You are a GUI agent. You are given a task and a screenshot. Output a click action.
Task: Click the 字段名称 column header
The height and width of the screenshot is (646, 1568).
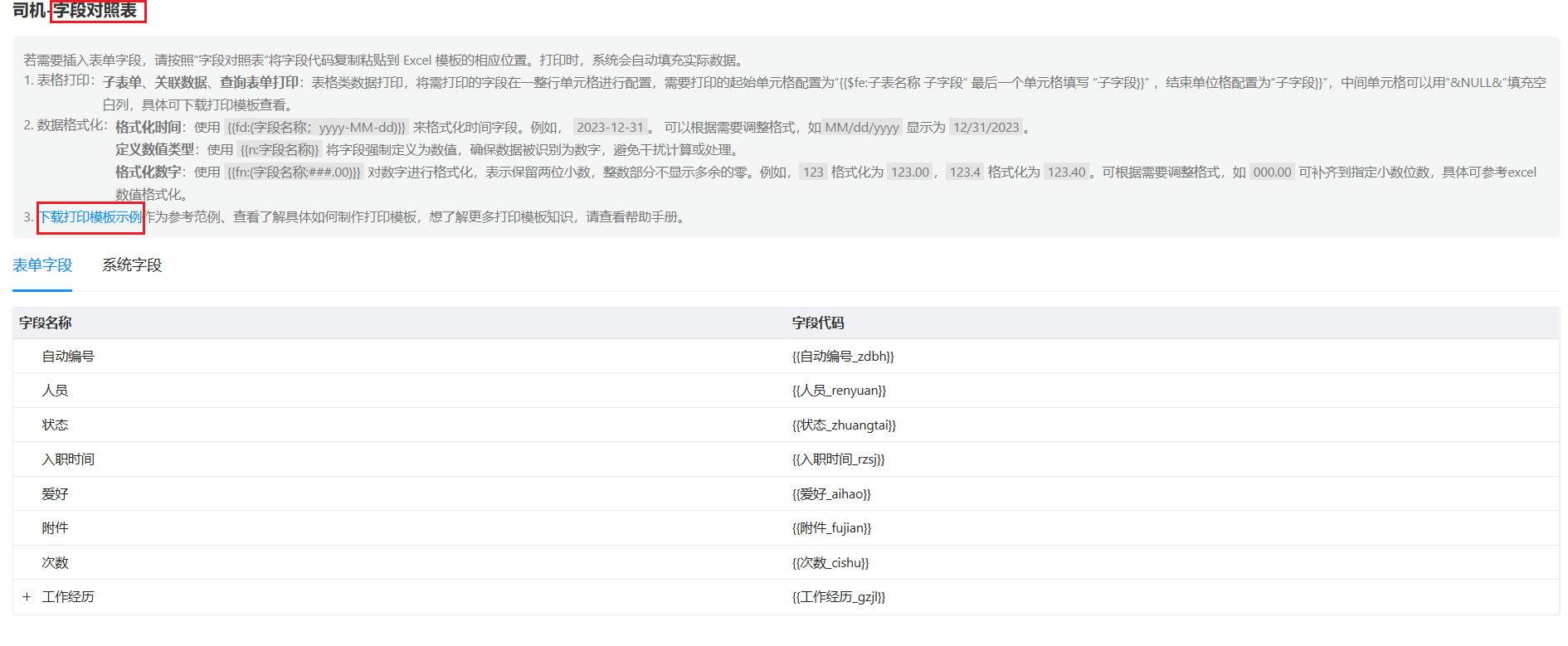(x=46, y=323)
